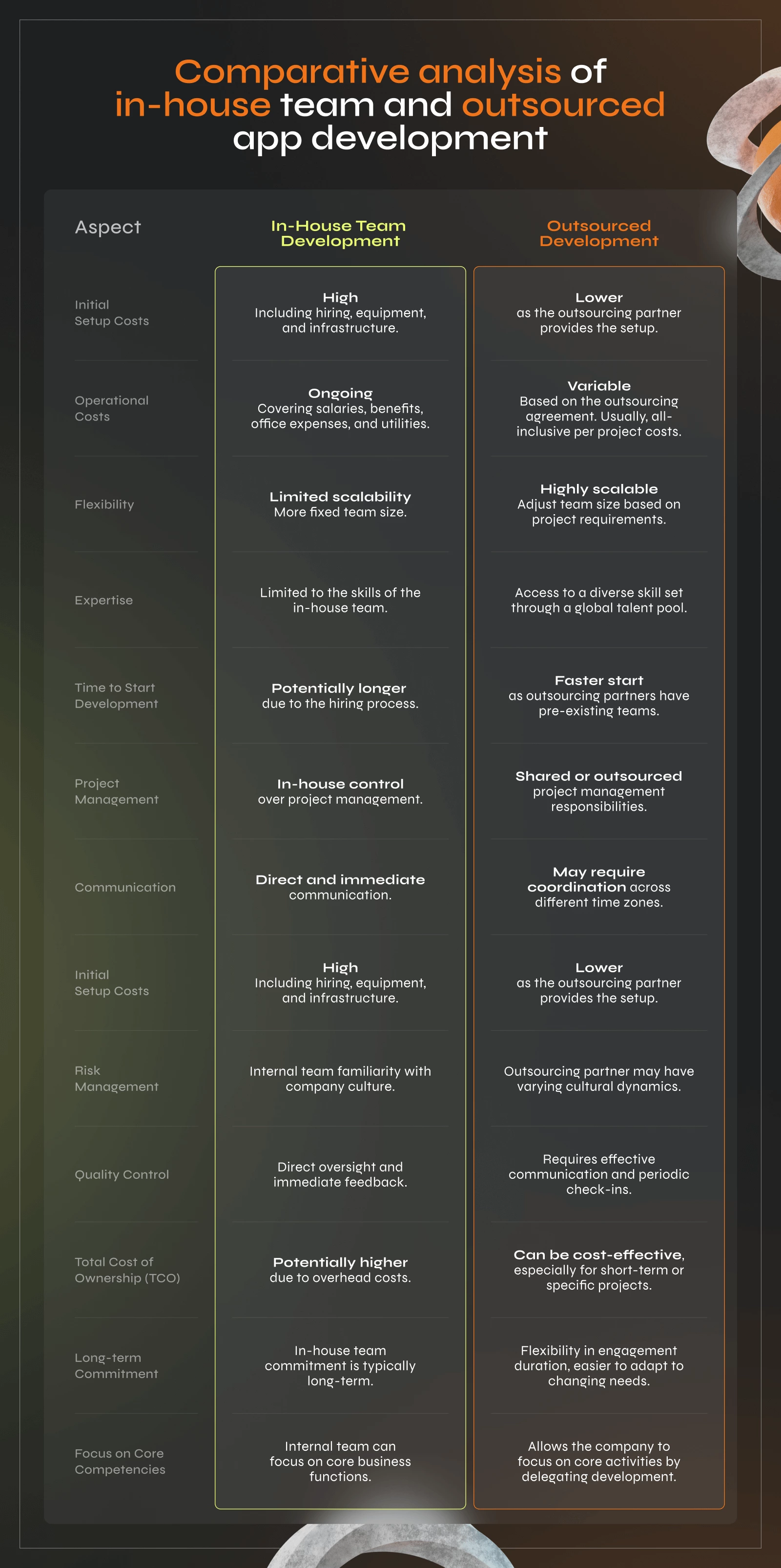
Task: Click the "Total Cost of Ownership (TCO)" label
Action: pos(127,1270)
